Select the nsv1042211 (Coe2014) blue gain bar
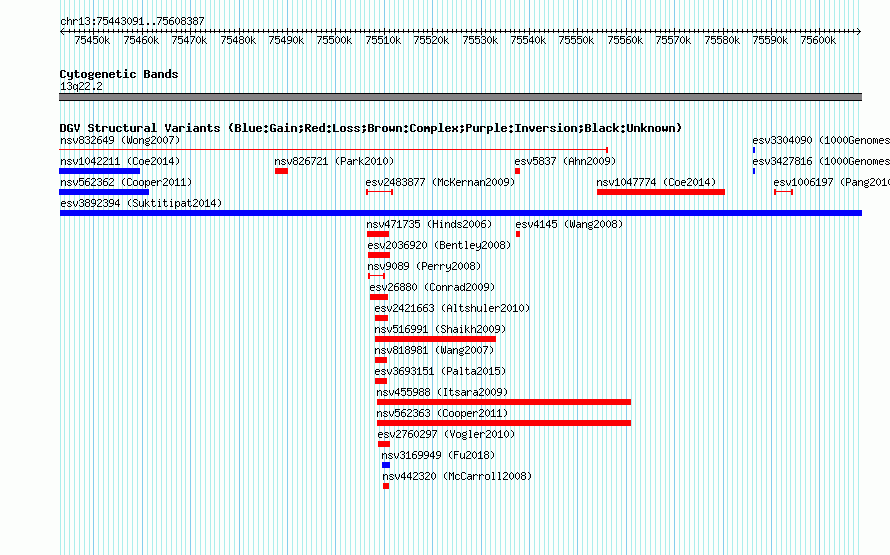 (x=99, y=171)
